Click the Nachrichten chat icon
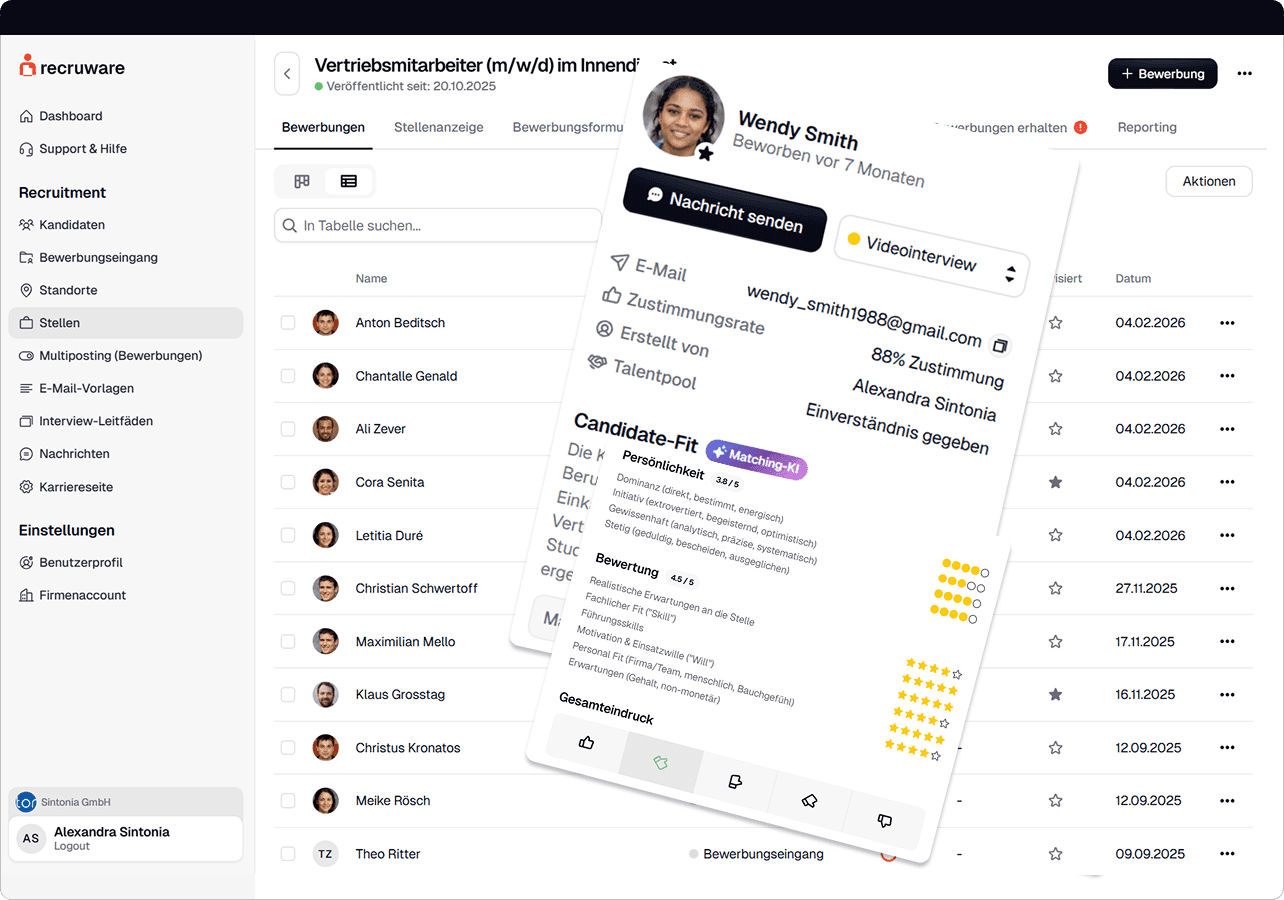The width and height of the screenshot is (1284, 900). coord(27,454)
